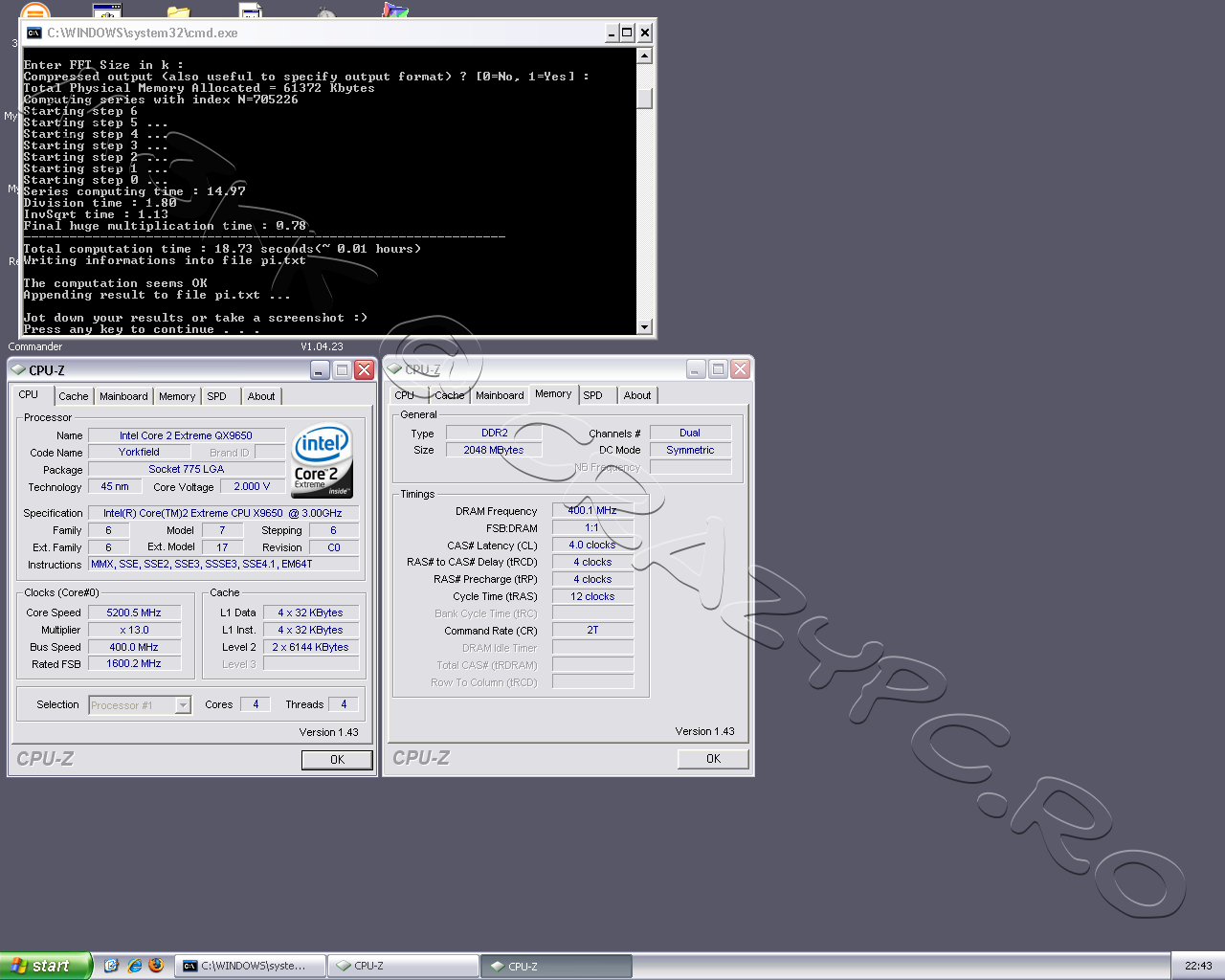Click the Instructions field listing MMX, SSE
Screen dimensions: 1225x980
(224, 564)
